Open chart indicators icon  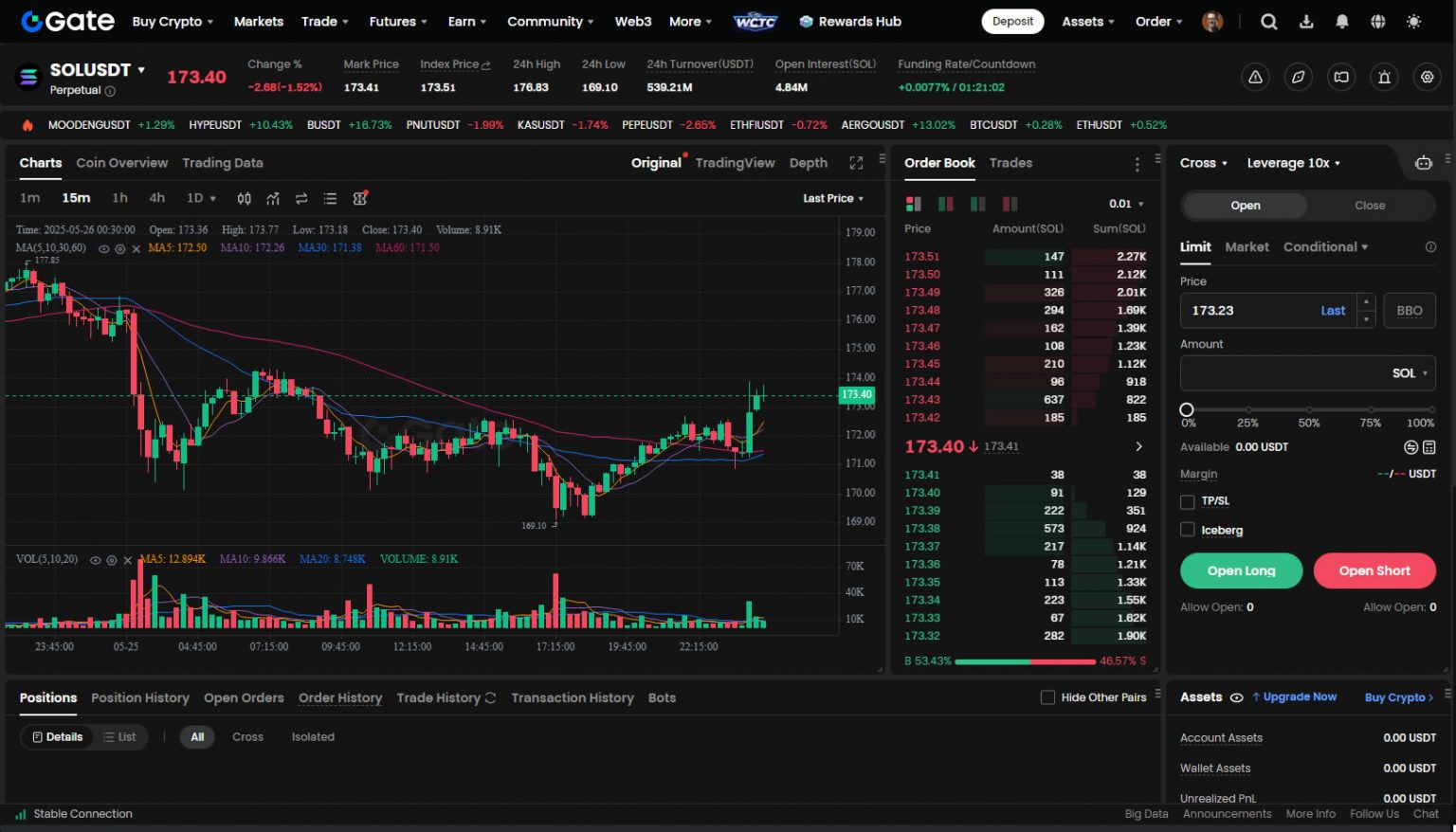tap(273, 198)
